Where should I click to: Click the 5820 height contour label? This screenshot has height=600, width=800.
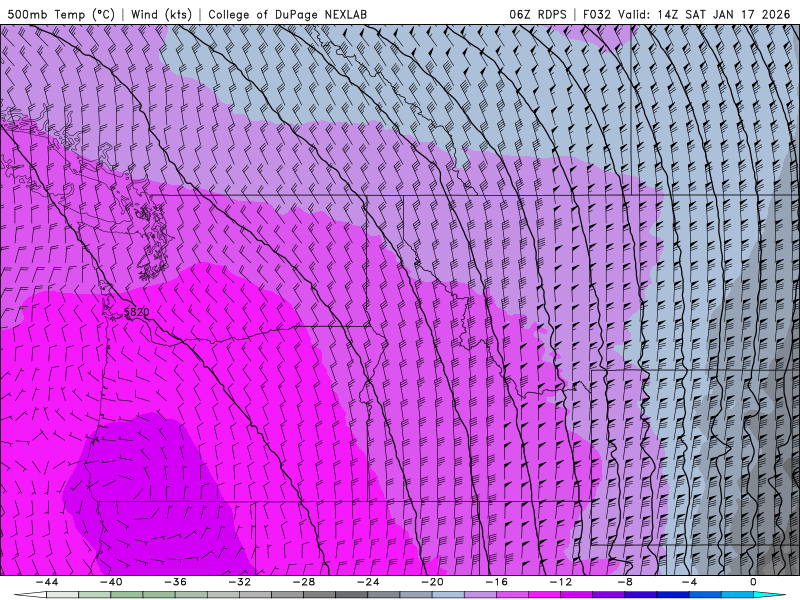(x=137, y=312)
